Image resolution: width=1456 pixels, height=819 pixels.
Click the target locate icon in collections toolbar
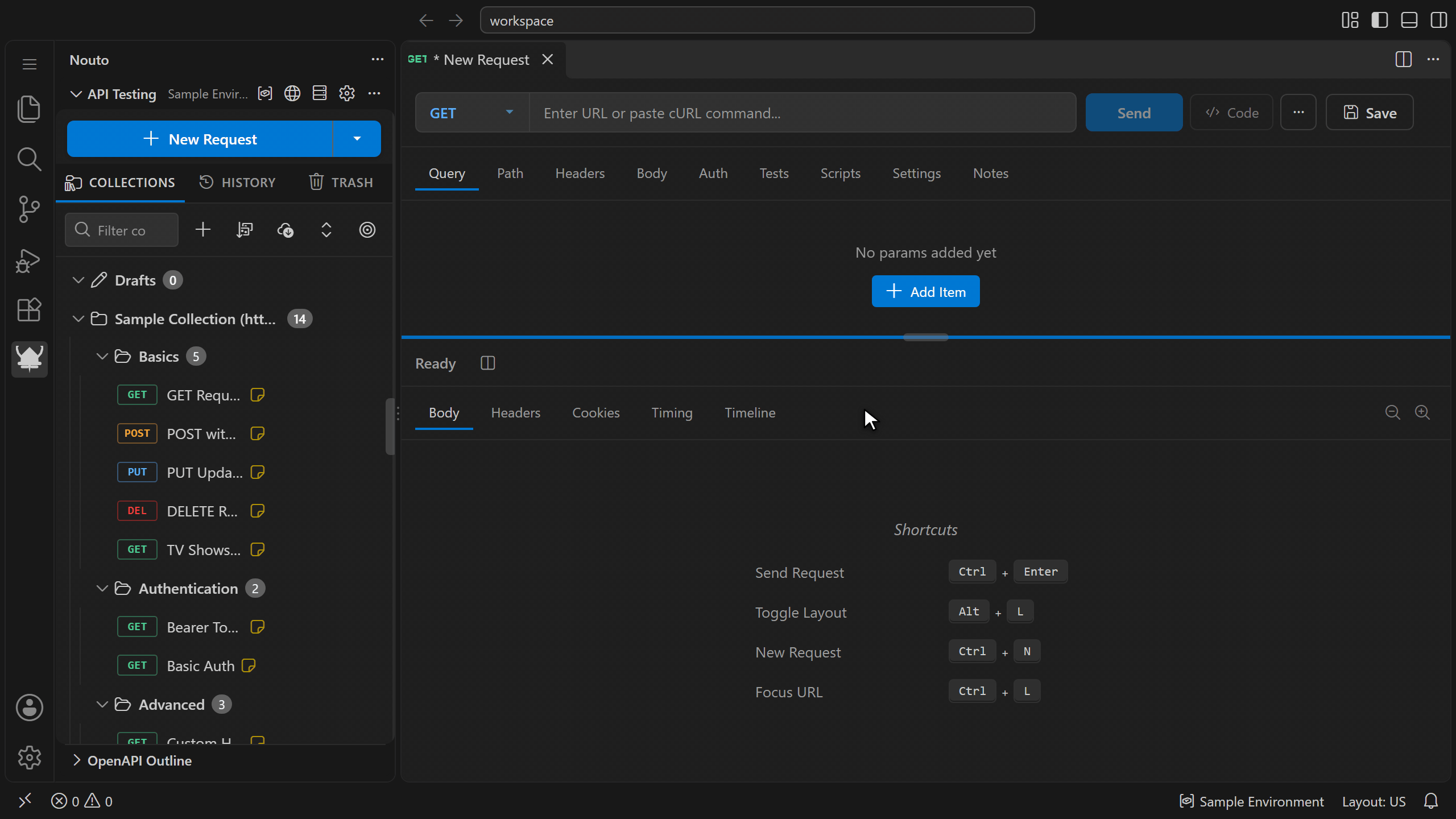click(x=367, y=230)
